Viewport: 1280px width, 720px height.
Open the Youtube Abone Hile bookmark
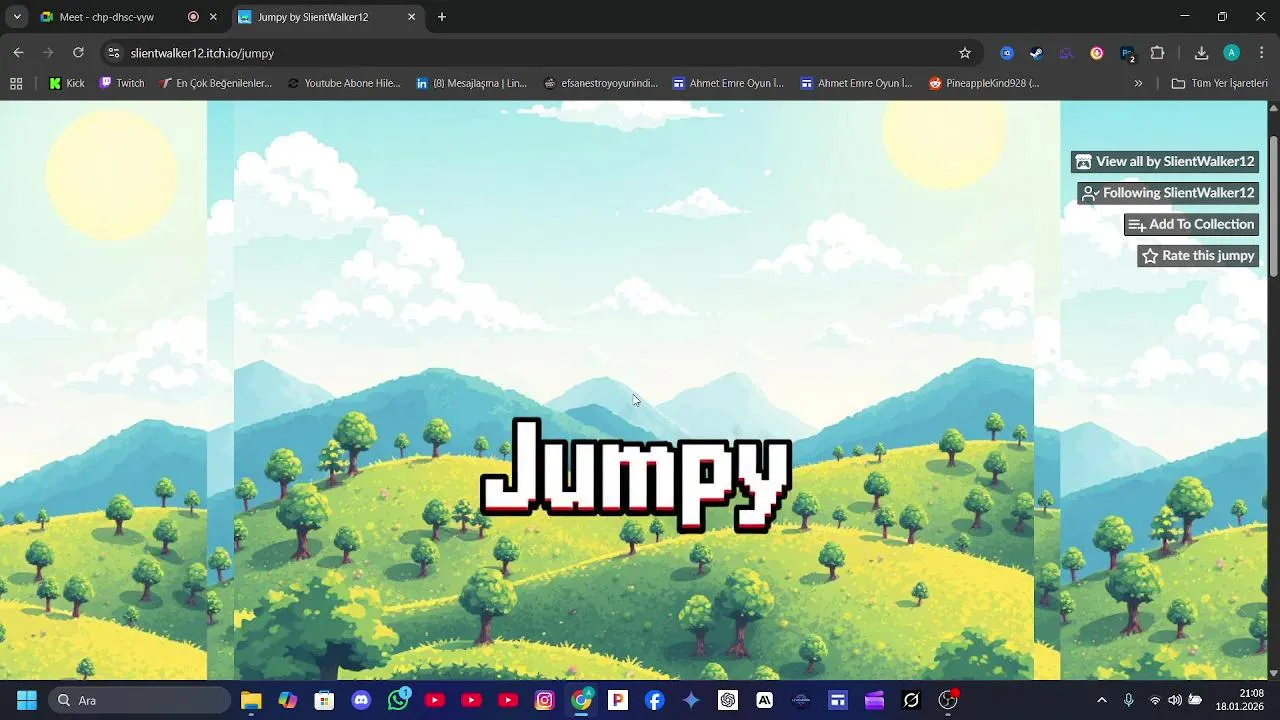[343, 84]
